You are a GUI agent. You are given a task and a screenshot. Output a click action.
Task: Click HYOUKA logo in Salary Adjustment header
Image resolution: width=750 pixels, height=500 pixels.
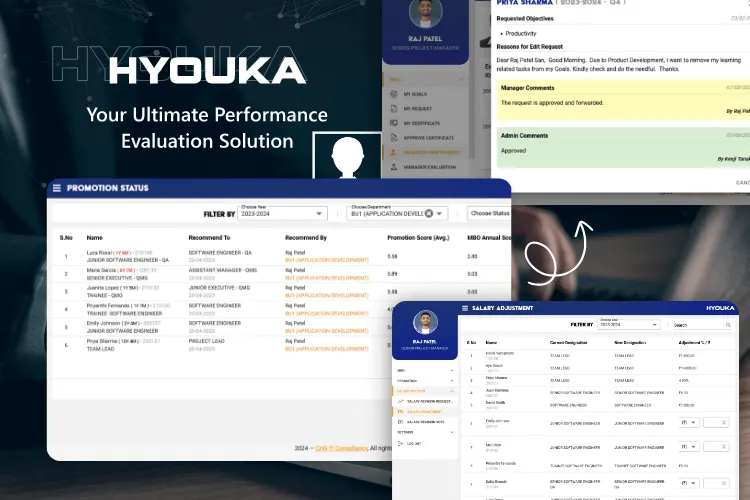coord(720,308)
